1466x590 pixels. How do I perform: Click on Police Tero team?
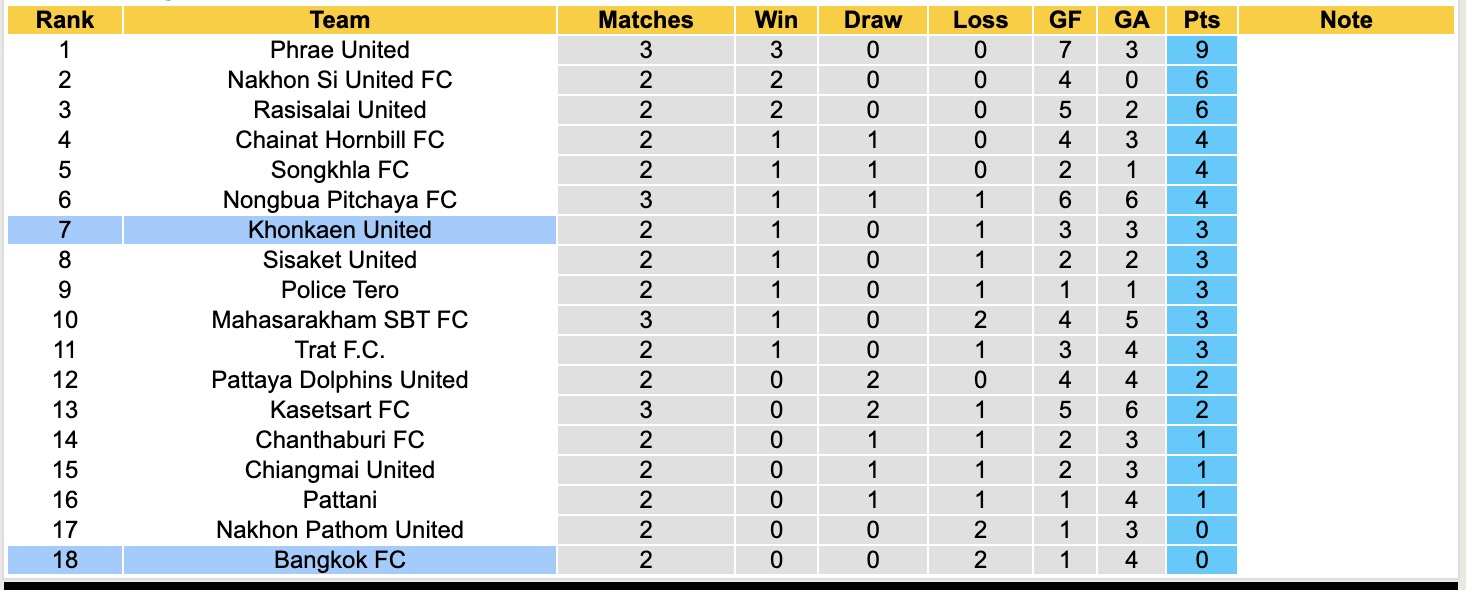[x=340, y=290]
